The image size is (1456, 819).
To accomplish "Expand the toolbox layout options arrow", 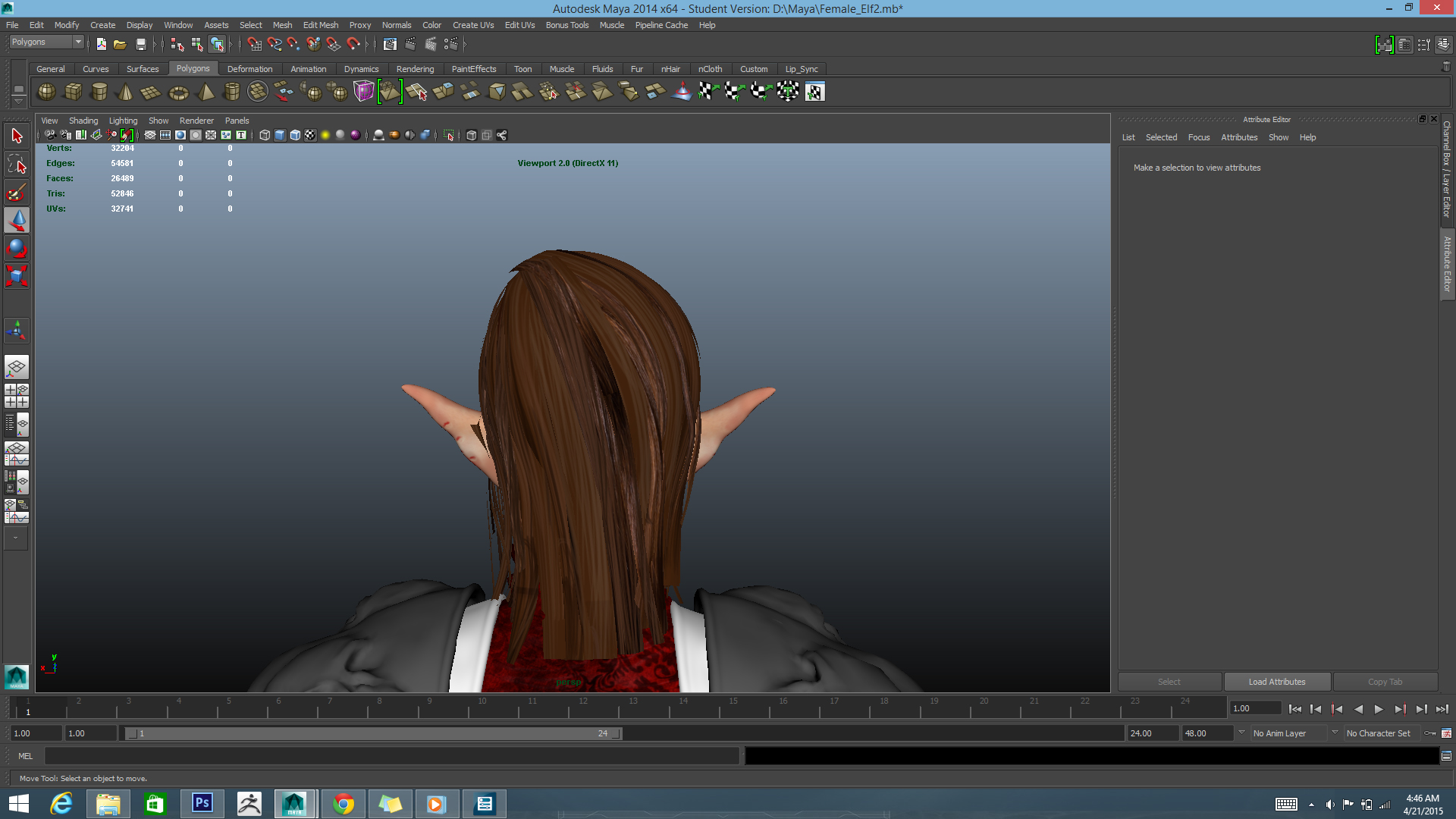I will point(16,538).
